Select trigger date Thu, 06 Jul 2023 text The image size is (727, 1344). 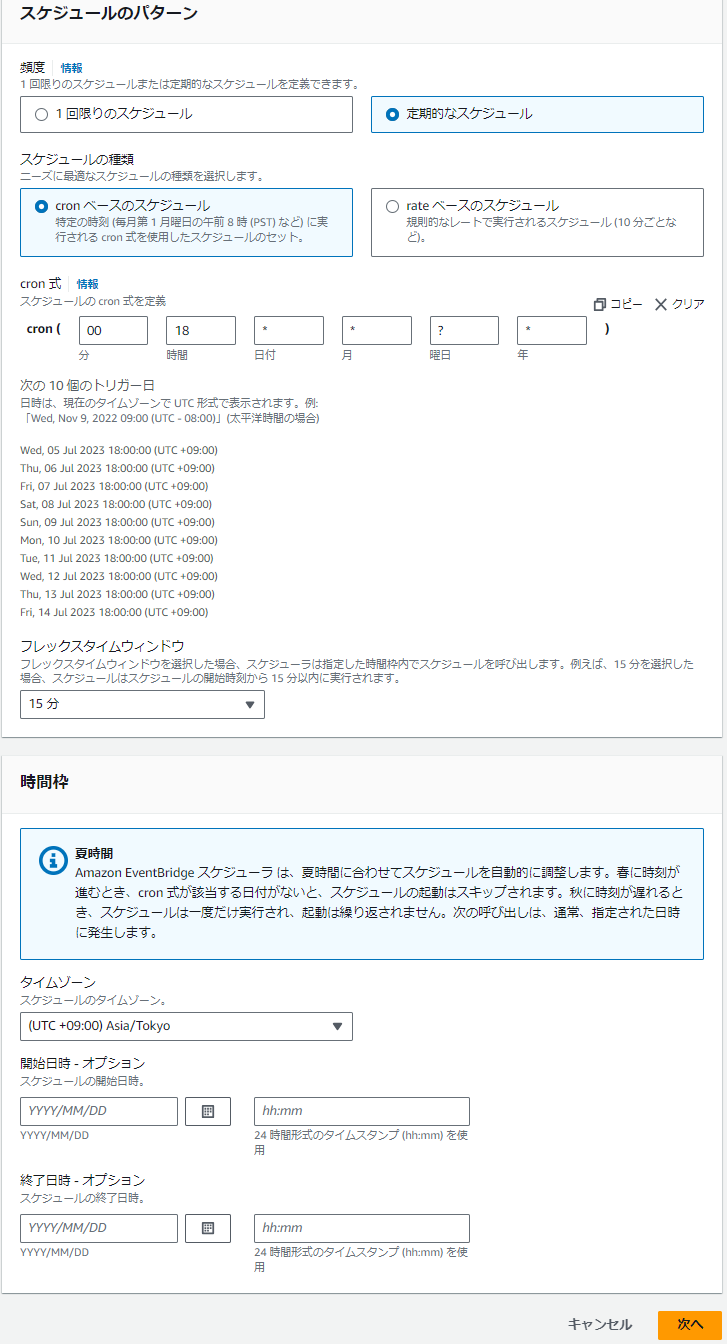(119, 468)
